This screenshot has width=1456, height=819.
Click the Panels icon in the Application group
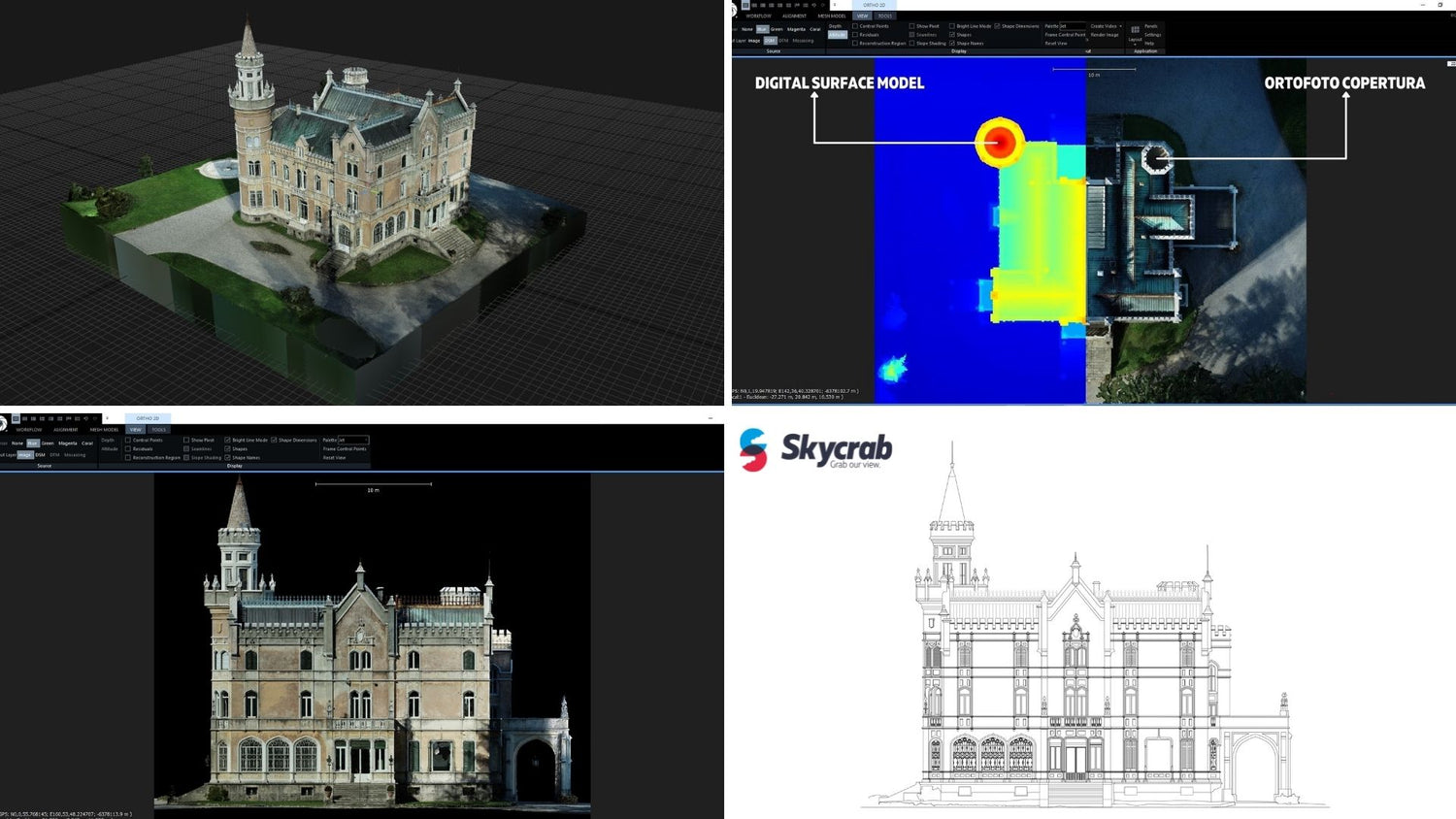tap(1152, 27)
